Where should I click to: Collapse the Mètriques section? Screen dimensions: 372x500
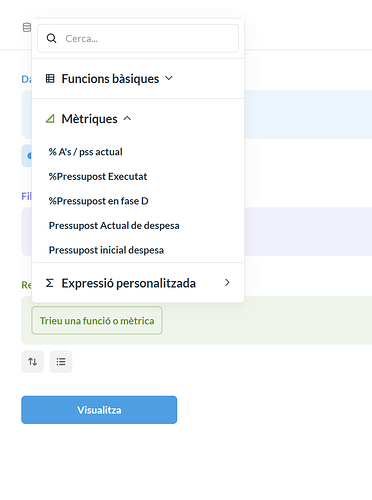point(138,119)
